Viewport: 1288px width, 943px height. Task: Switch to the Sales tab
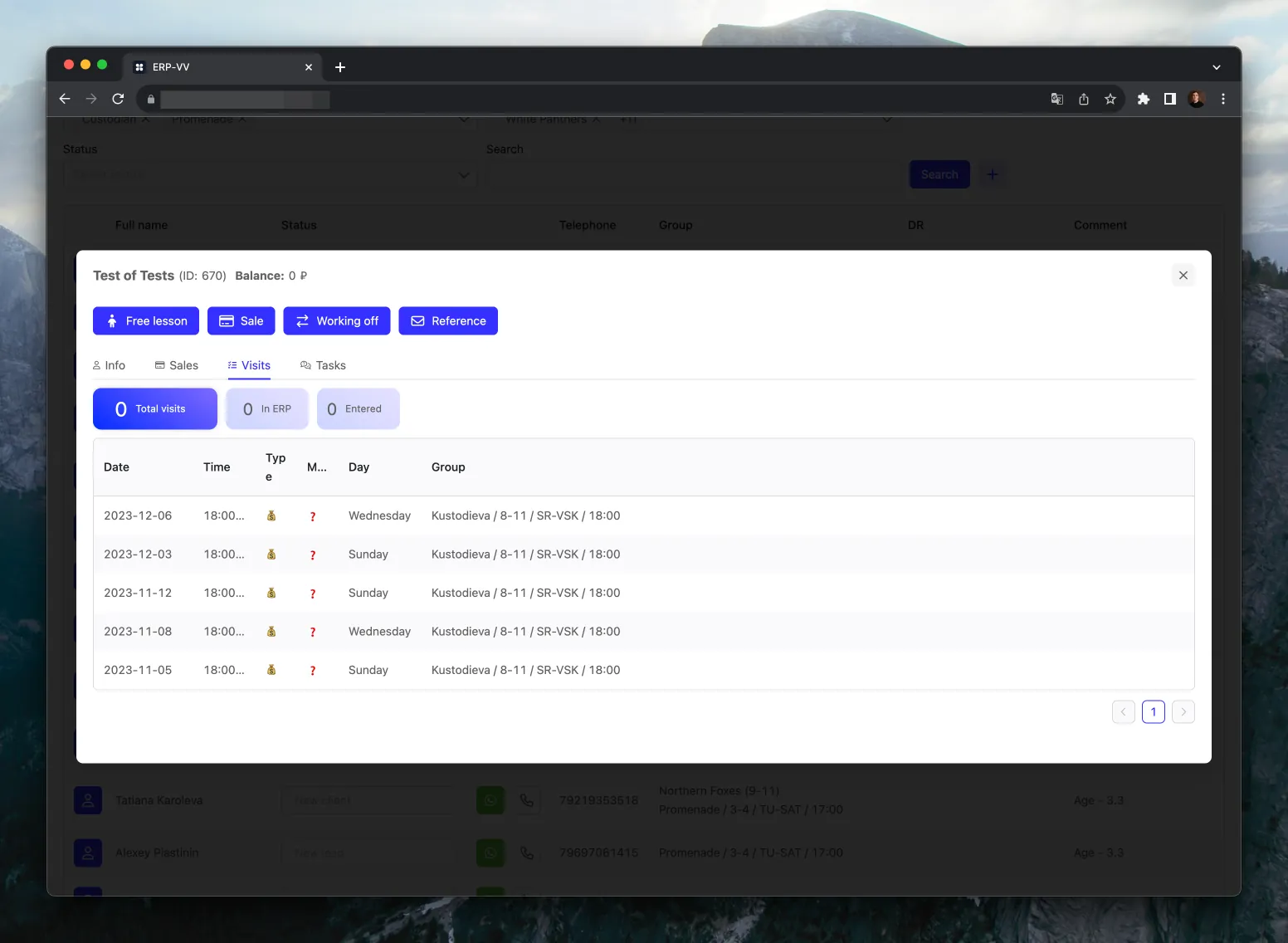[x=176, y=365]
